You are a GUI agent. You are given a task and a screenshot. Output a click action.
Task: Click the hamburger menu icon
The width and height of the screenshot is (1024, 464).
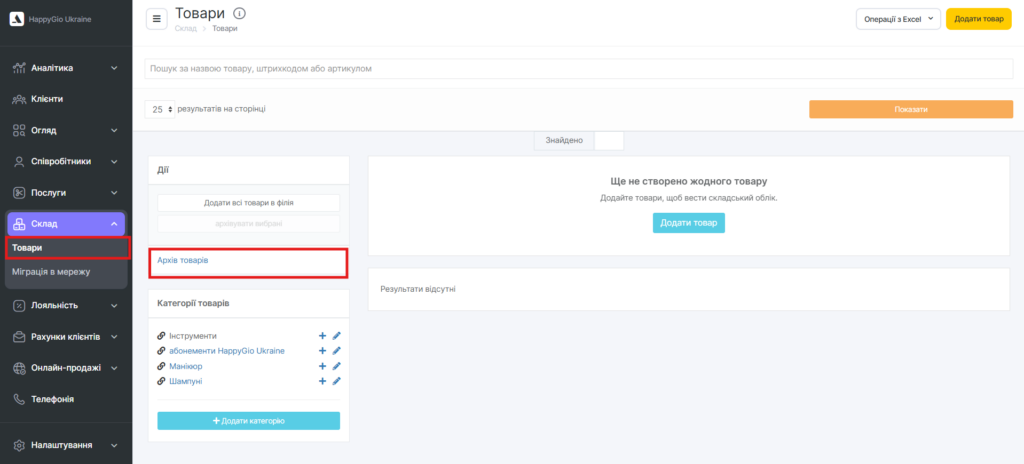point(157,19)
